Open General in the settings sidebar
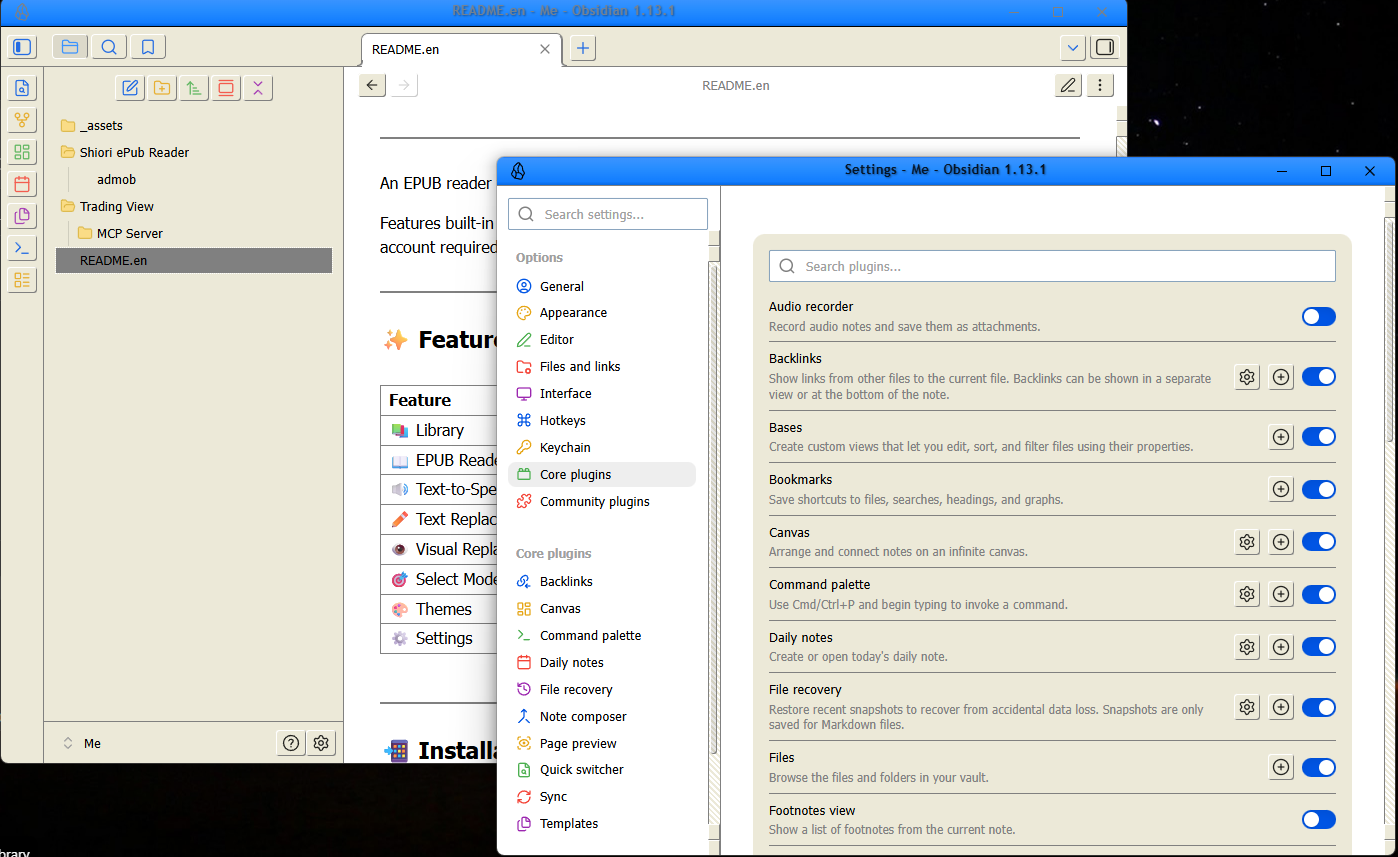This screenshot has width=1398, height=857. [602, 286]
